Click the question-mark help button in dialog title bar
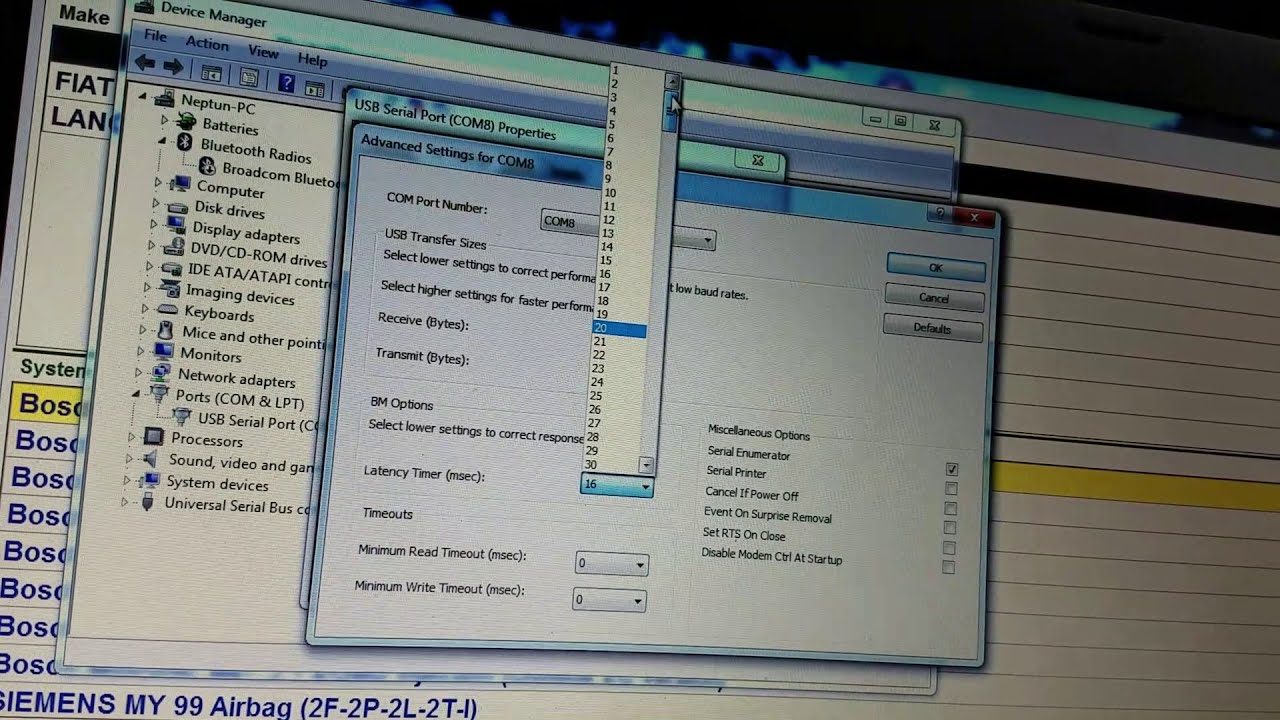Screen dimensions: 1280x720 click(x=940, y=212)
